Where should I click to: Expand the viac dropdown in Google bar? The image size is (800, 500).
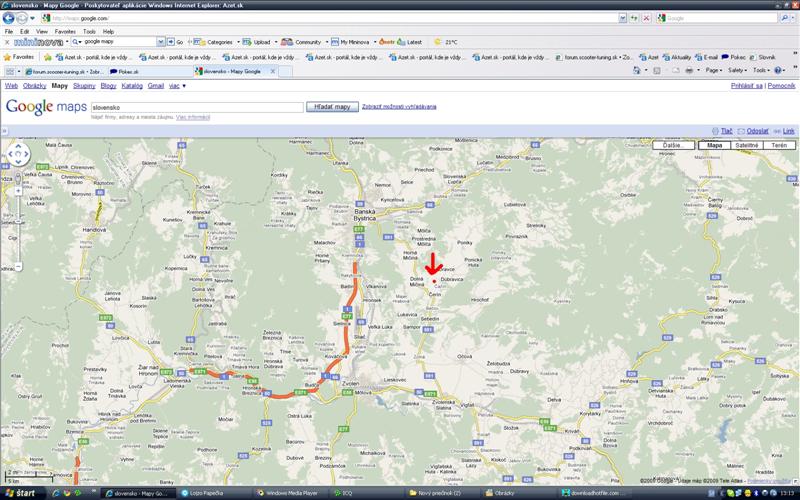(x=177, y=87)
